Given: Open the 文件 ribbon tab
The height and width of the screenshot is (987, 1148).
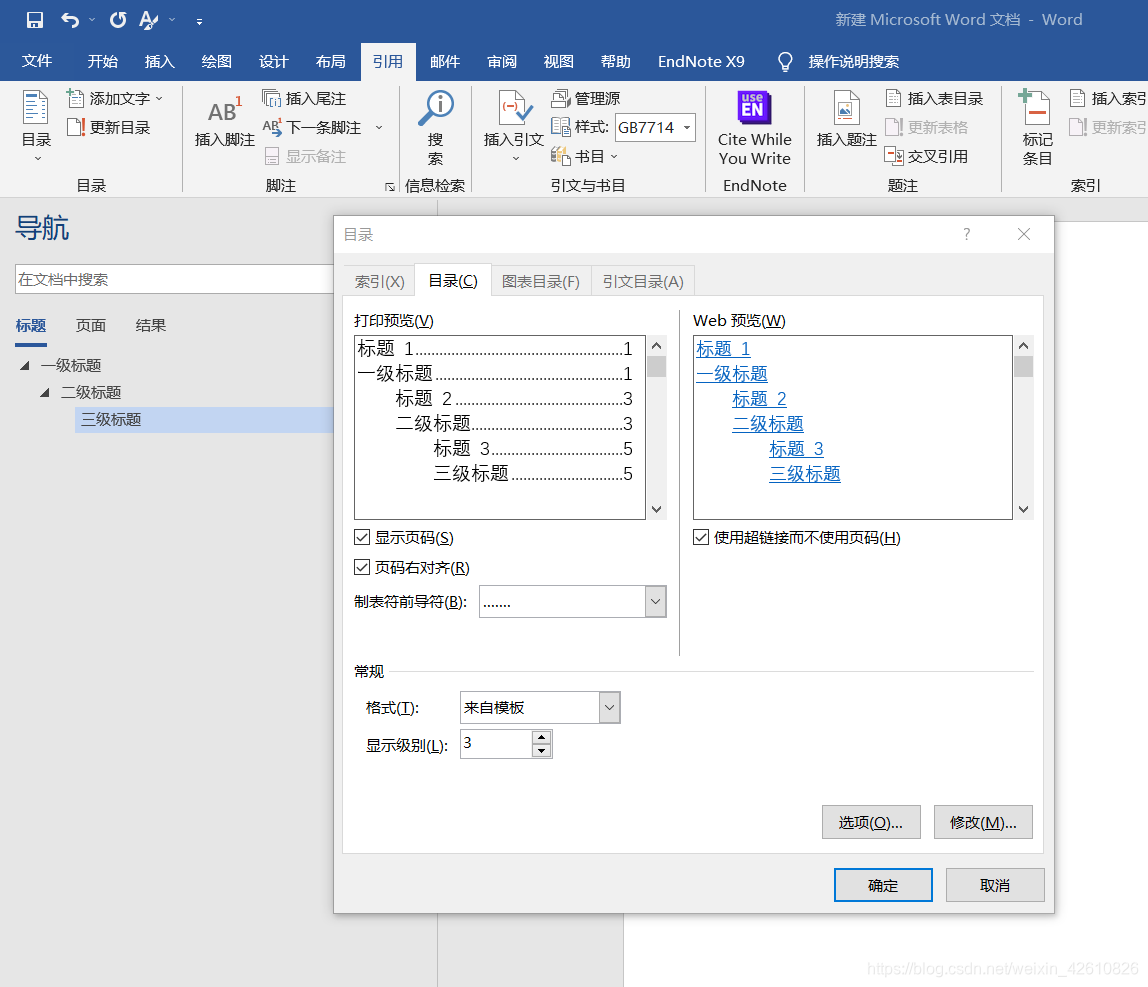Looking at the screenshot, I should [x=37, y=62].
